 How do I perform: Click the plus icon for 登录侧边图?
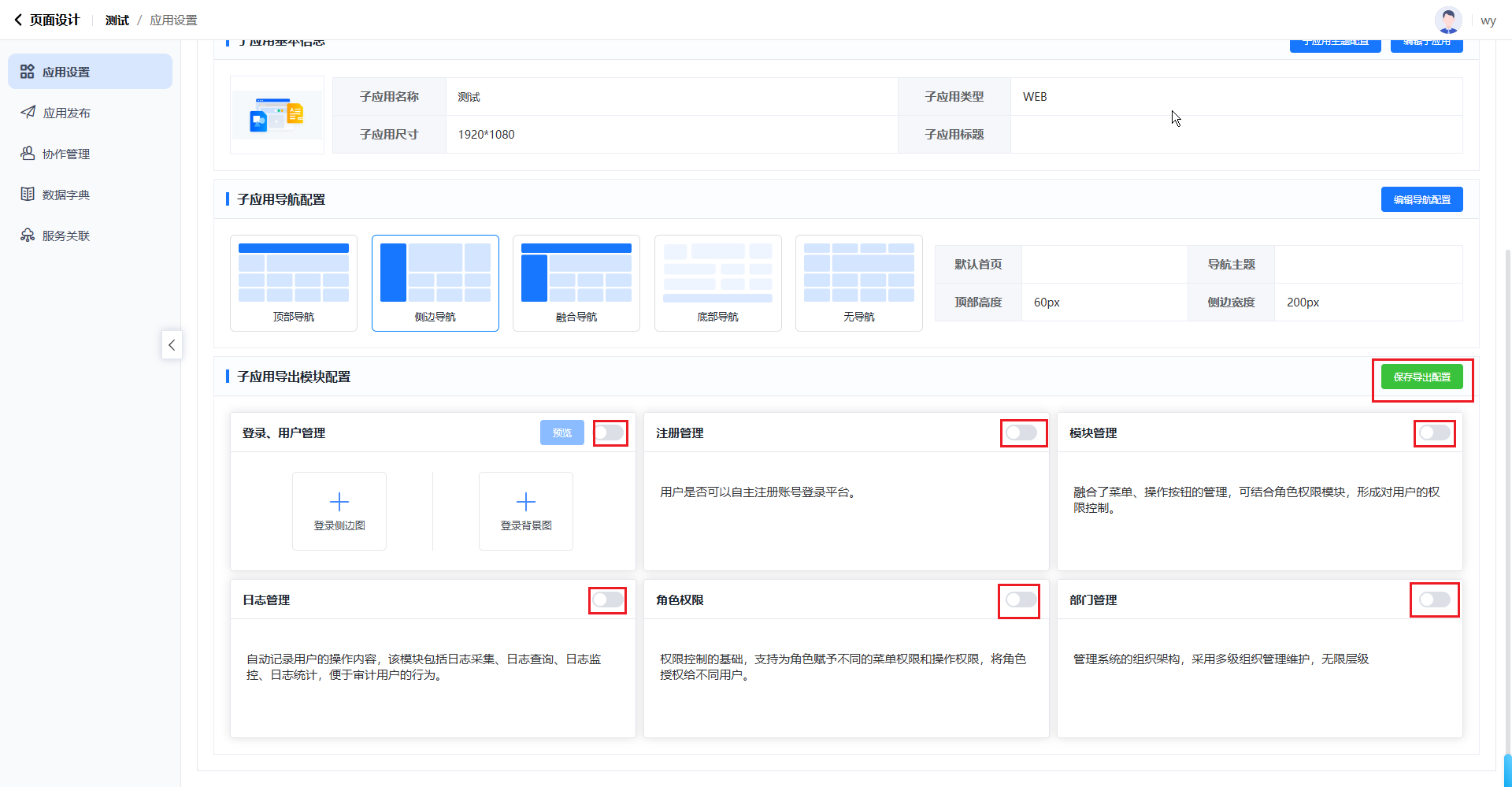click(x=339, y=502)
